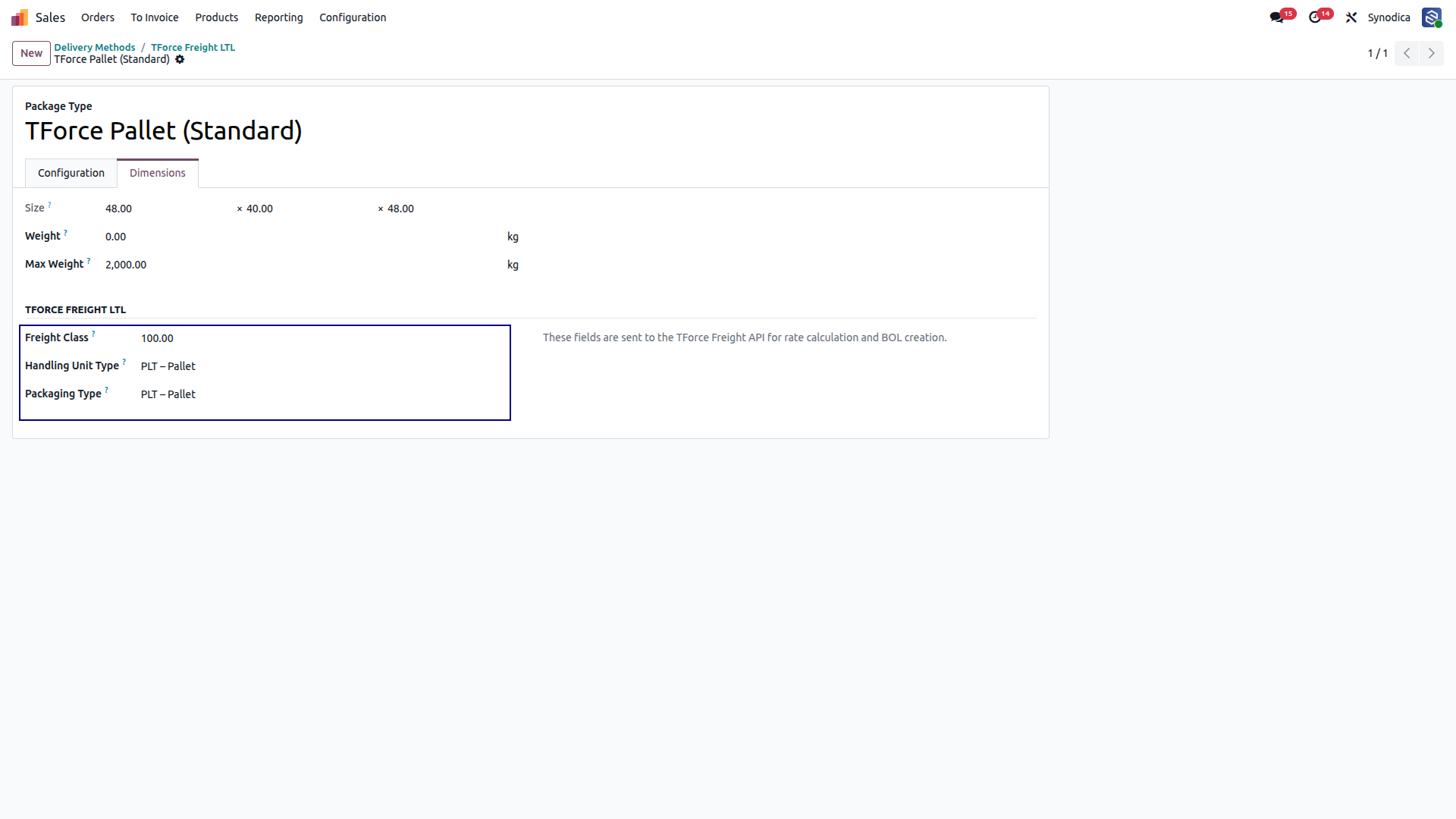
Task: Click the Package Type label
Action: tap(58, 106)
